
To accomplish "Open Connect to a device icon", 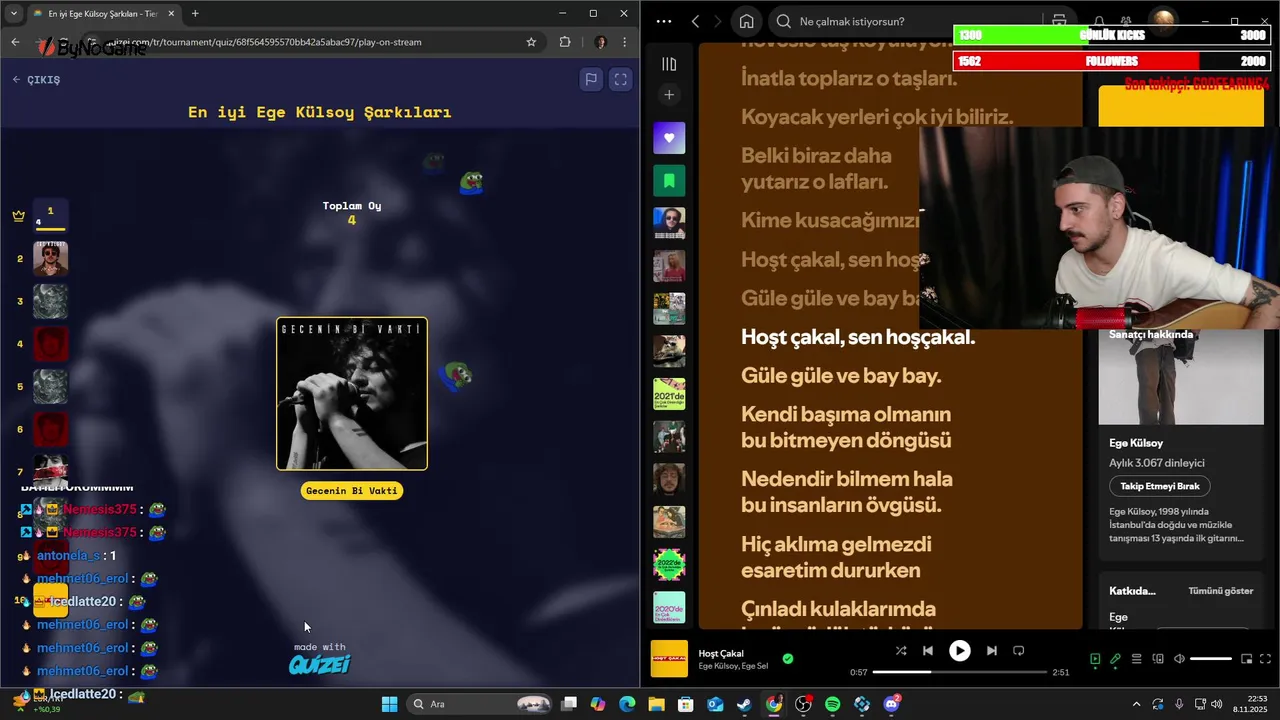I will click(1158, 659).
